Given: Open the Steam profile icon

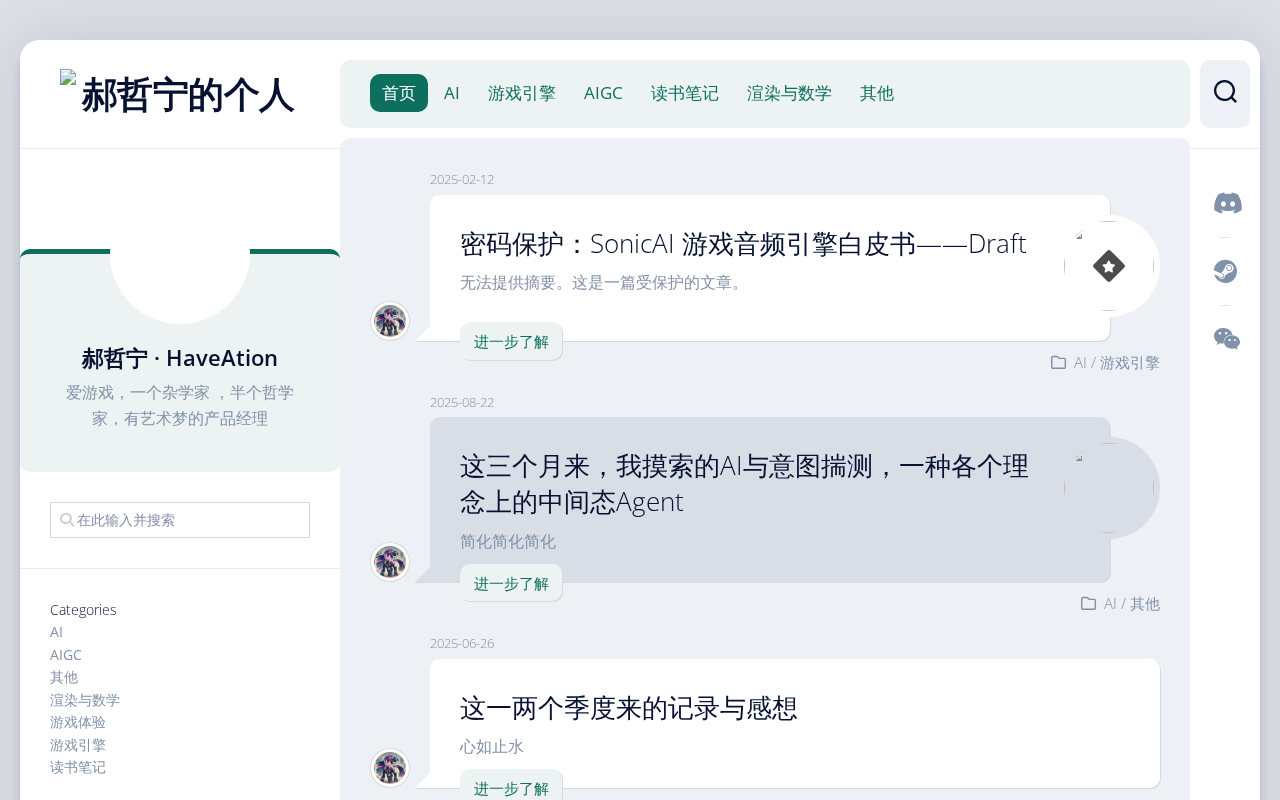Looking at the screenshot, I should (x=1225, y=271).
